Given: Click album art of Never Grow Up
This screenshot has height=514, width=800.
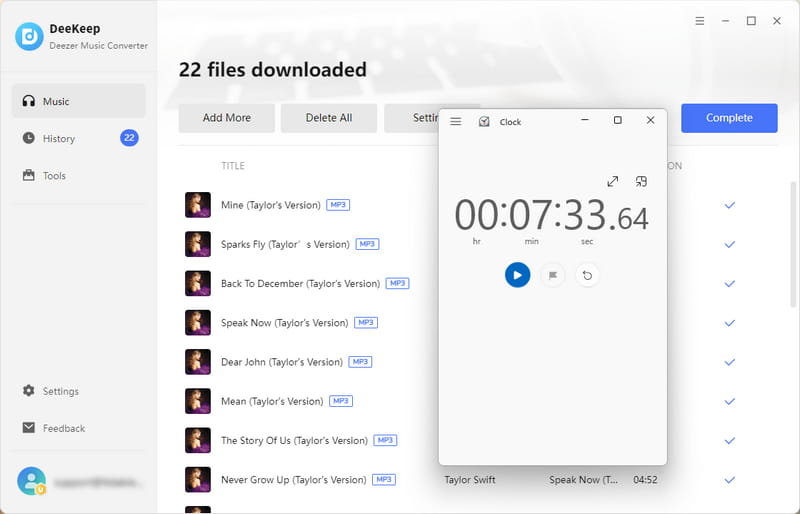Looking at the screenshot, I should tap(198, 480).
